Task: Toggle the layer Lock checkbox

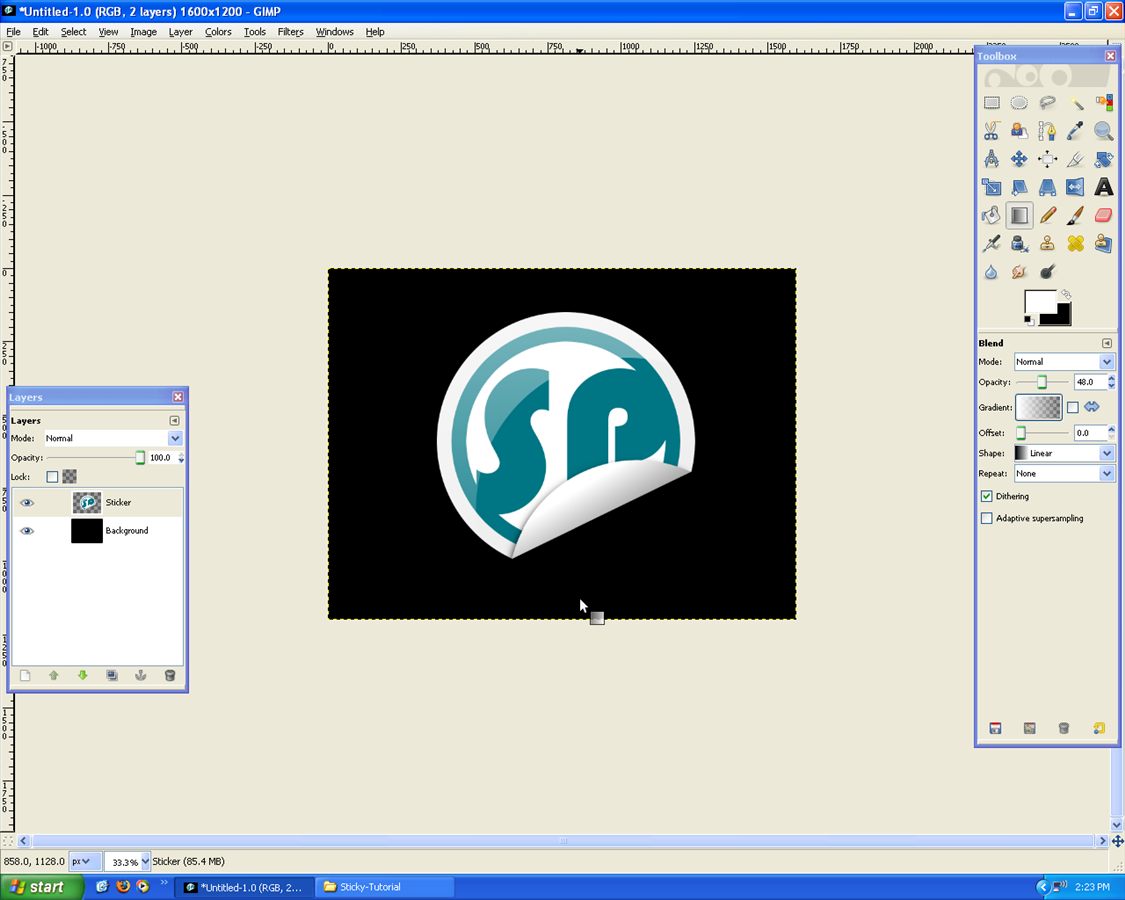Action: [52, 477]
